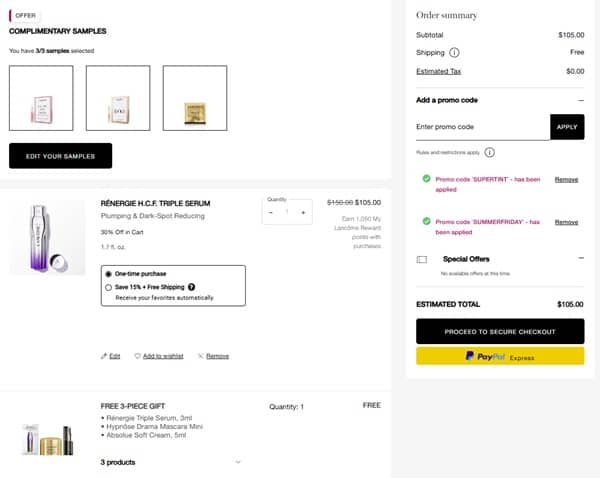Remove the SUMMERFRIDAY promo code

coord(566,222)
